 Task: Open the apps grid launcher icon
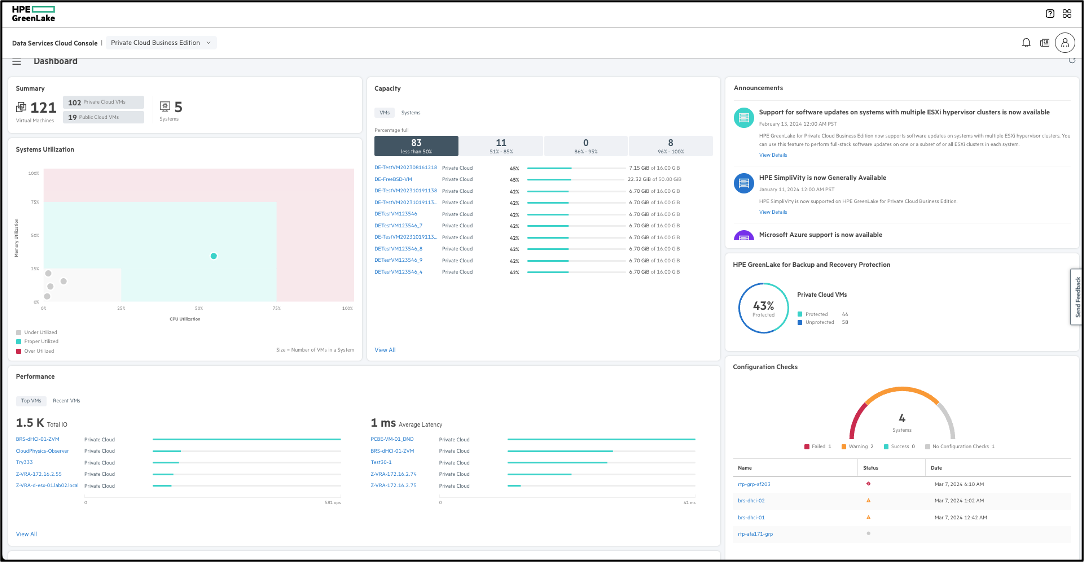[x=1067, y=14]
